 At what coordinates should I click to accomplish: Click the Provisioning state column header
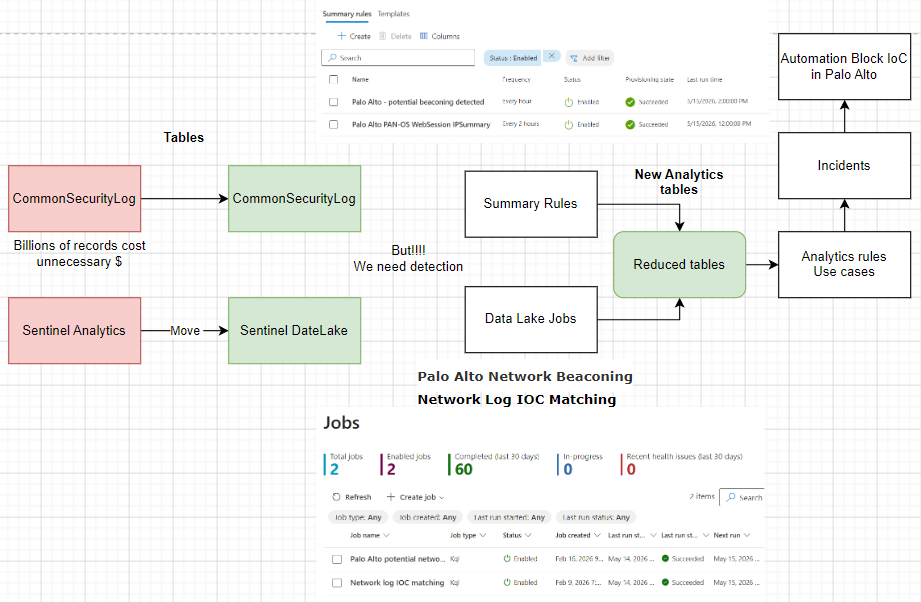[649, 79]
